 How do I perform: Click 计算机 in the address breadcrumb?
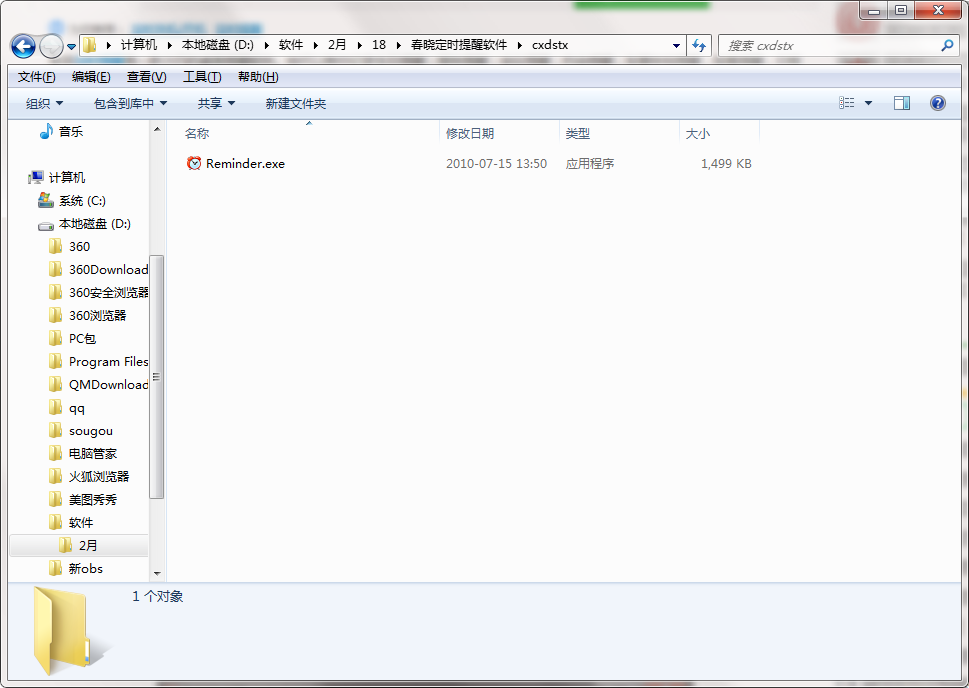pos(138,45)
